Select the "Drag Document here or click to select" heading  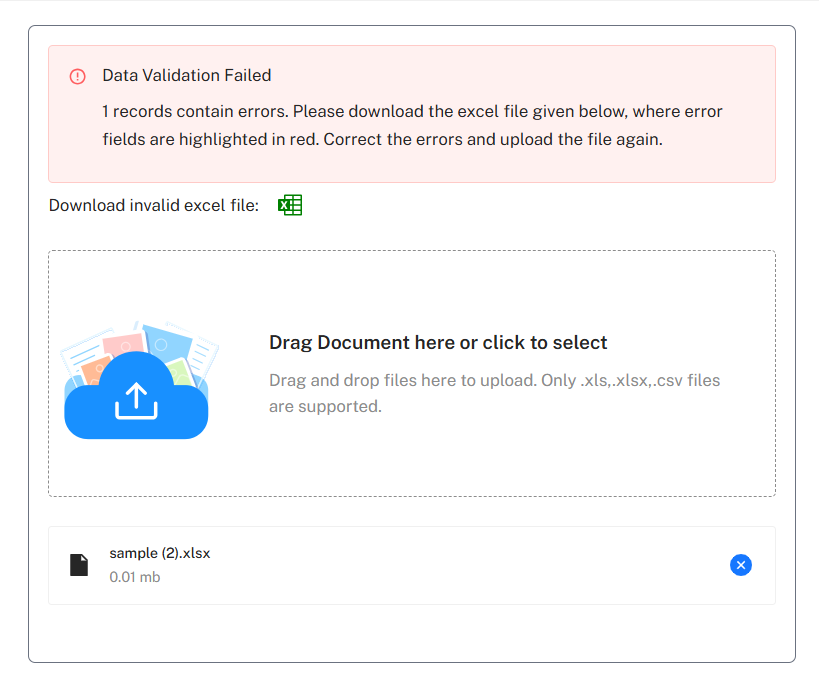coord(438,343)
